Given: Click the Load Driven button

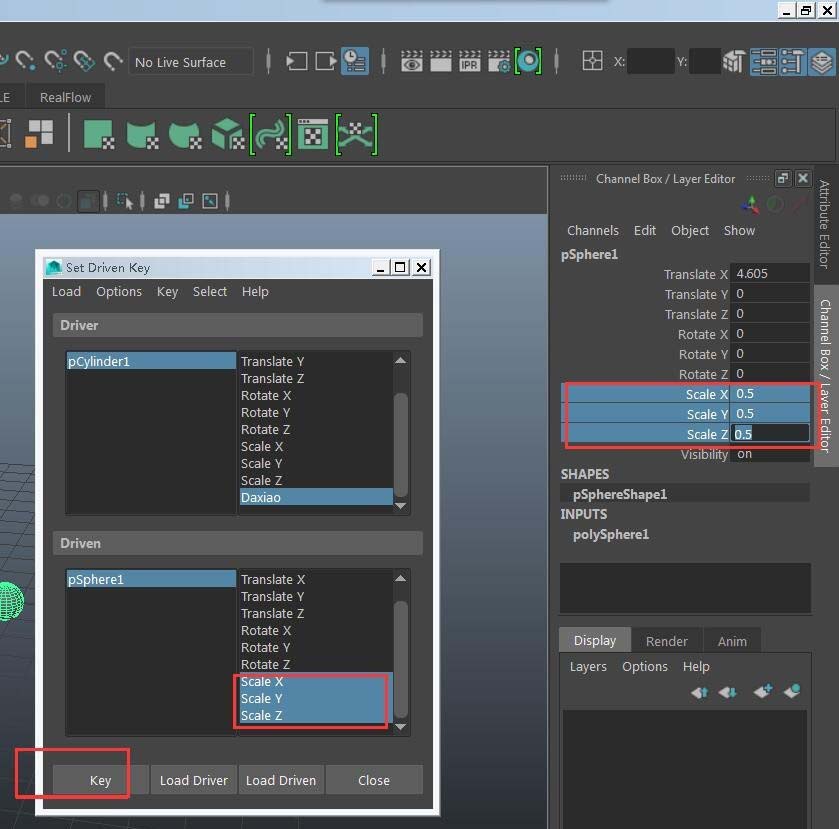Looking at the screenshot, I should click(x=281, y=780).
